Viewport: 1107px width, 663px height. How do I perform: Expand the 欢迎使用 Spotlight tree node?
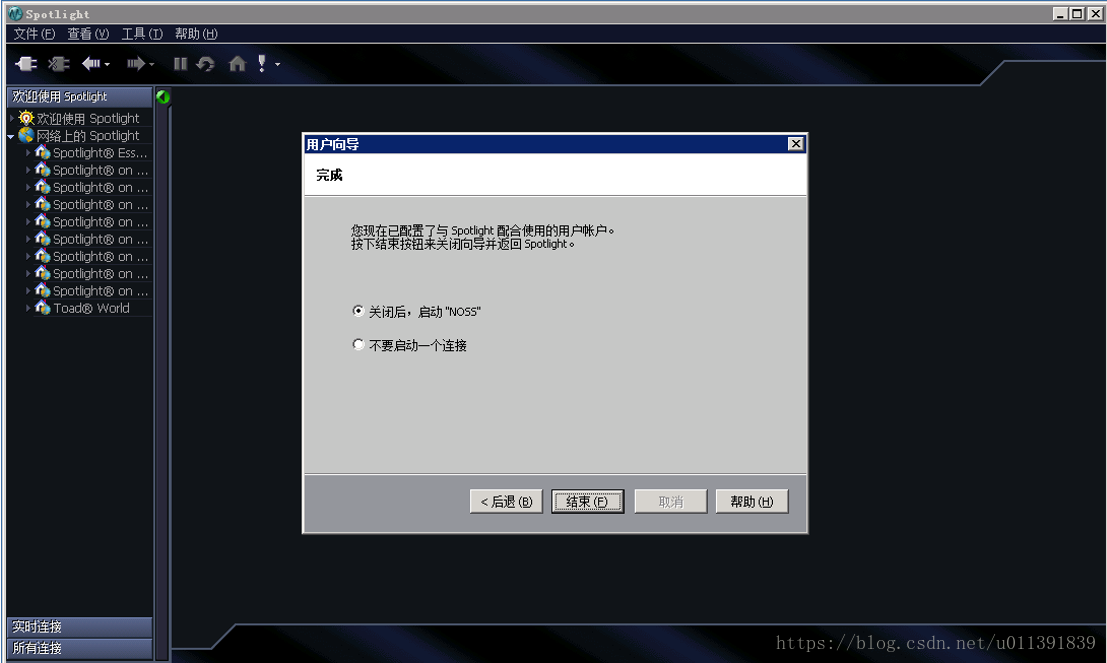[11, 118]
